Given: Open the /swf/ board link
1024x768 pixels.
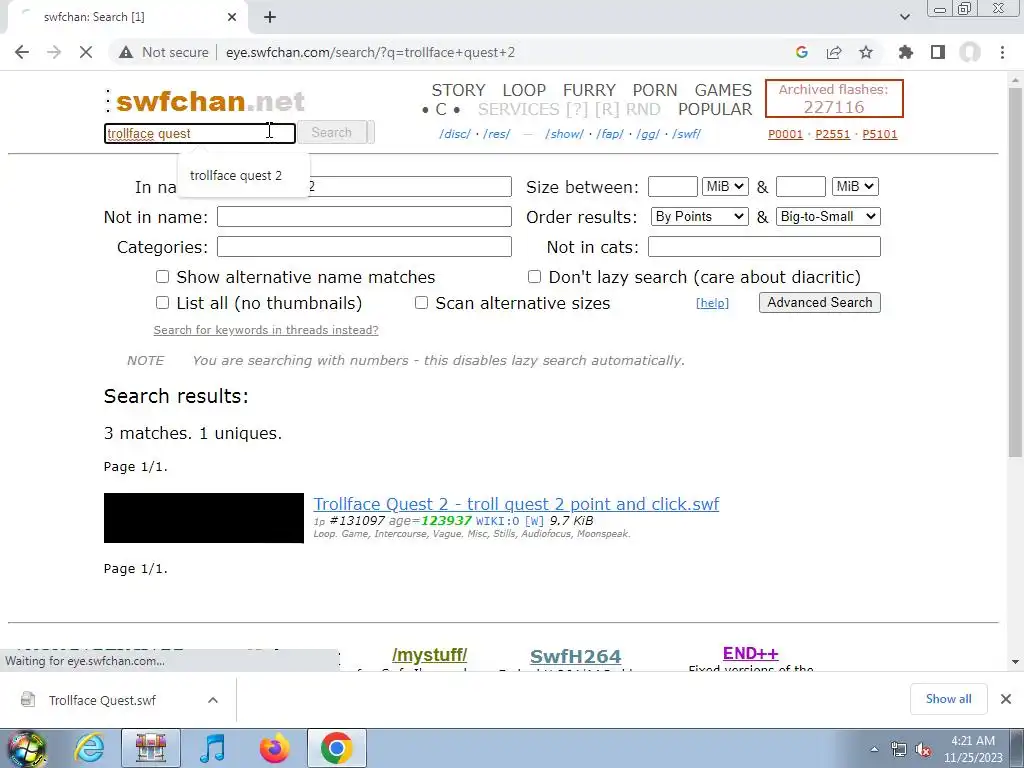Looking at the screenshot, I should click(x=686, y=134).
